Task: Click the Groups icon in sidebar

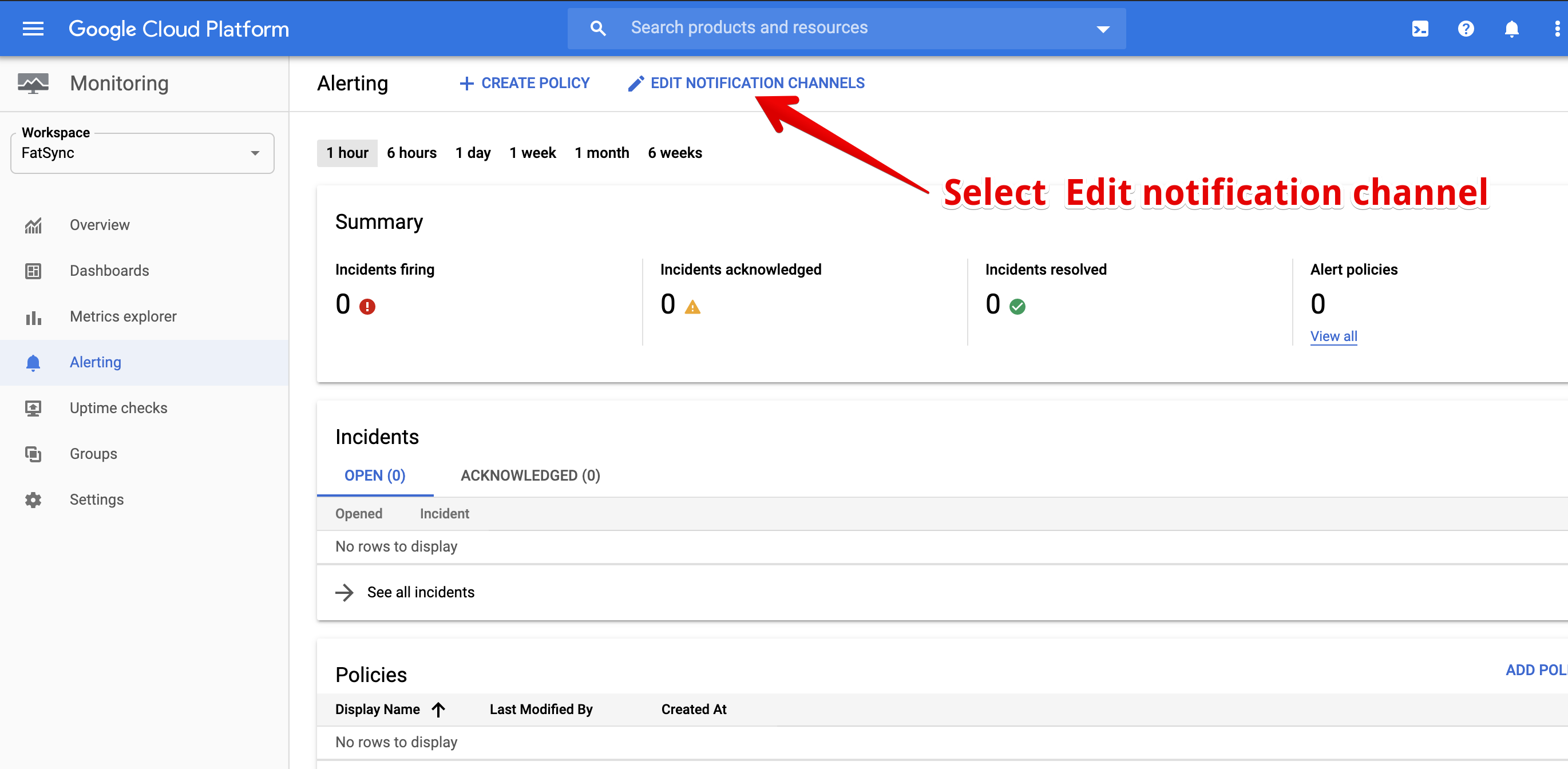Action: (33, 454)
